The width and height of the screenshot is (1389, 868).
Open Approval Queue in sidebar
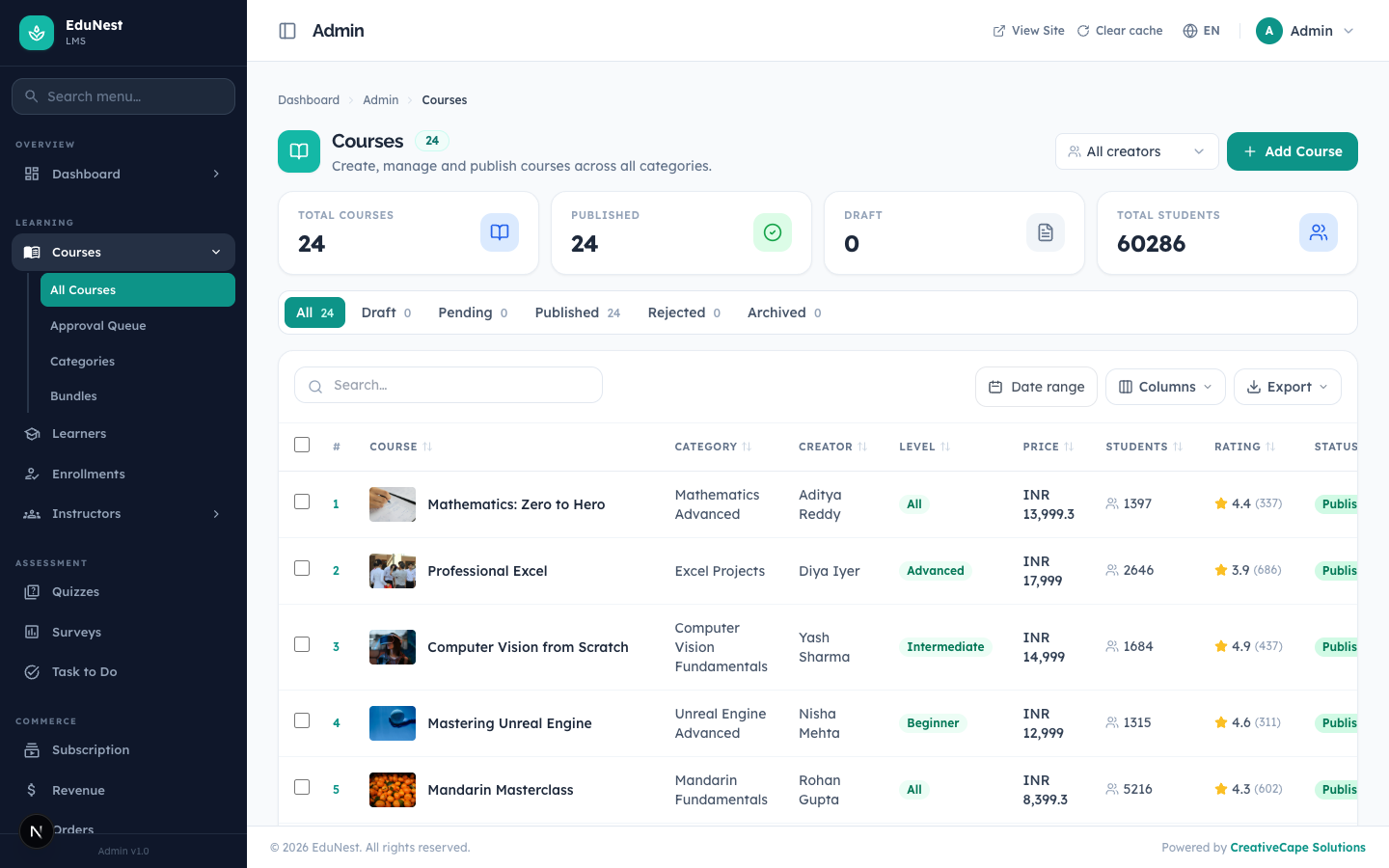click(98, 326)
